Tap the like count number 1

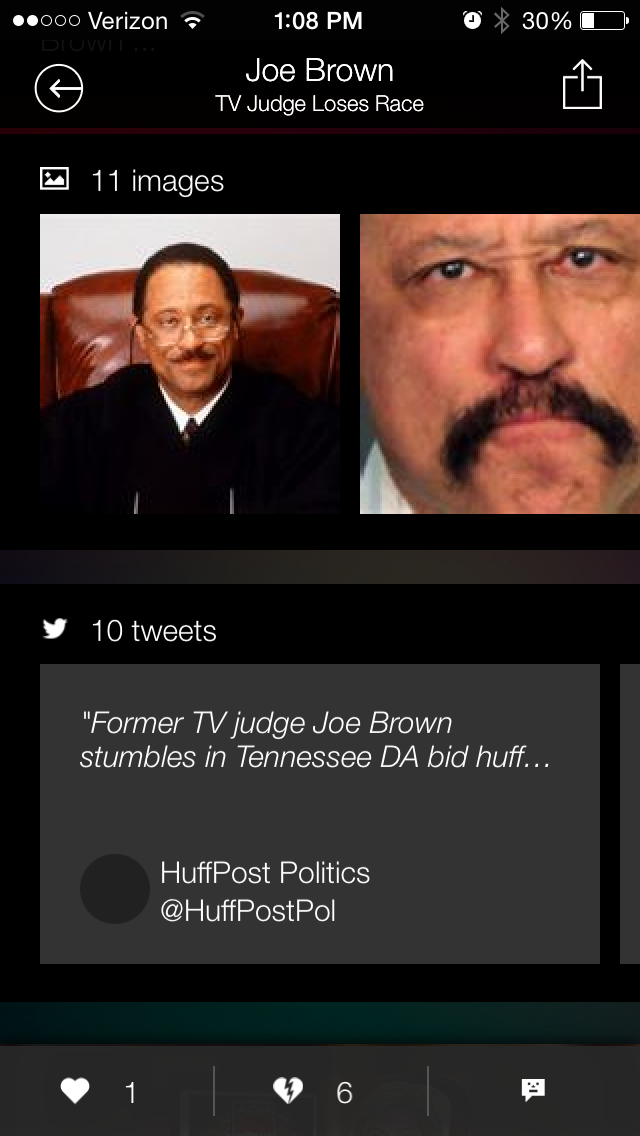(x=130, y=1092)
